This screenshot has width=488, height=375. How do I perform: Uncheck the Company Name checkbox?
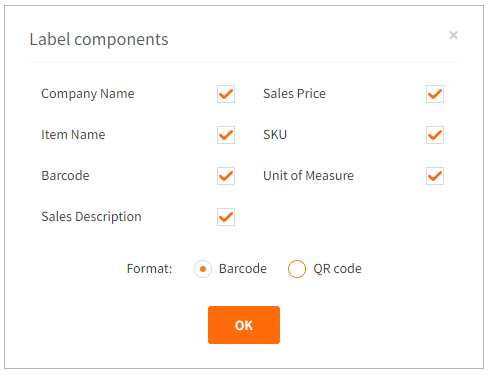[x=226, y=94]
